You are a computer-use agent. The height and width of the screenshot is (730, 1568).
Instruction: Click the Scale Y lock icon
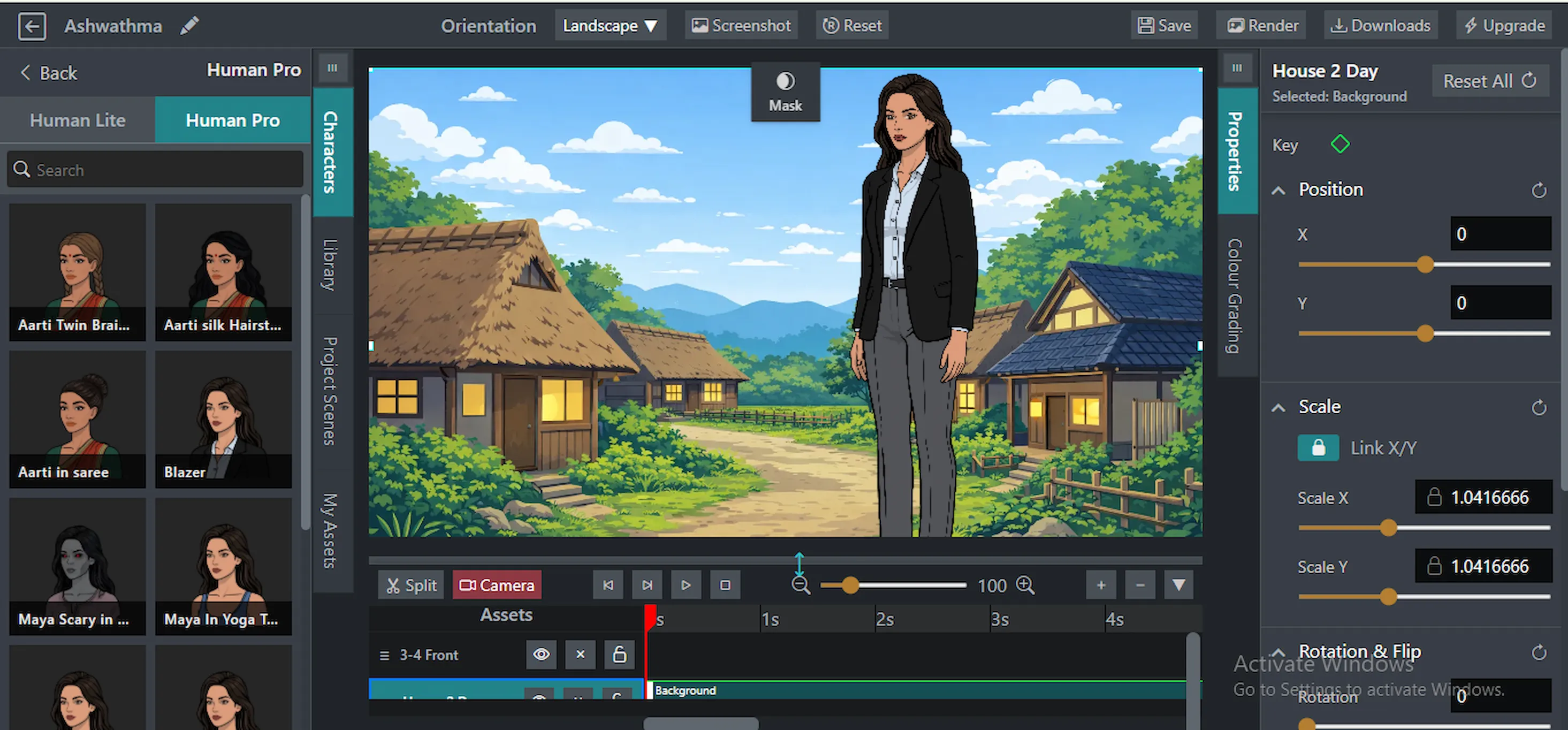(x=1434, y=566)
